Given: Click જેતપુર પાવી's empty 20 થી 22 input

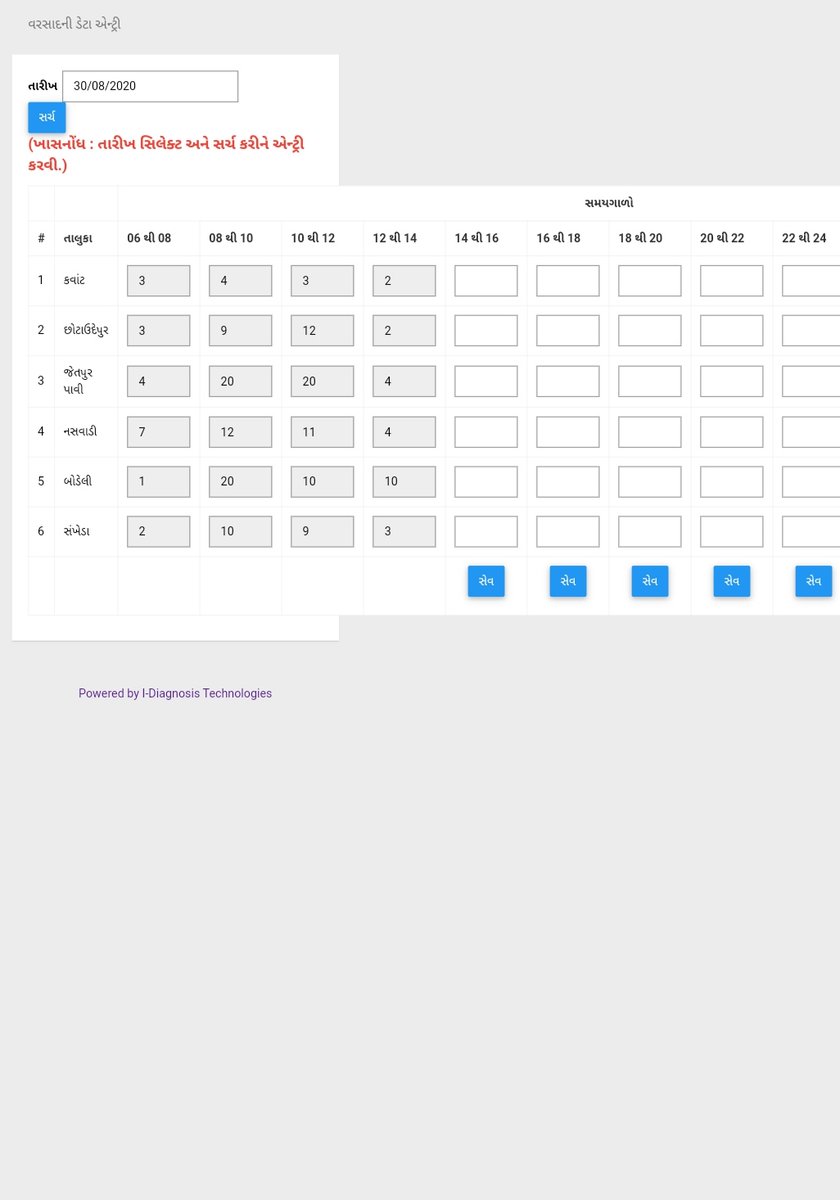Looking at the screenshot, I should click(732, 381).
